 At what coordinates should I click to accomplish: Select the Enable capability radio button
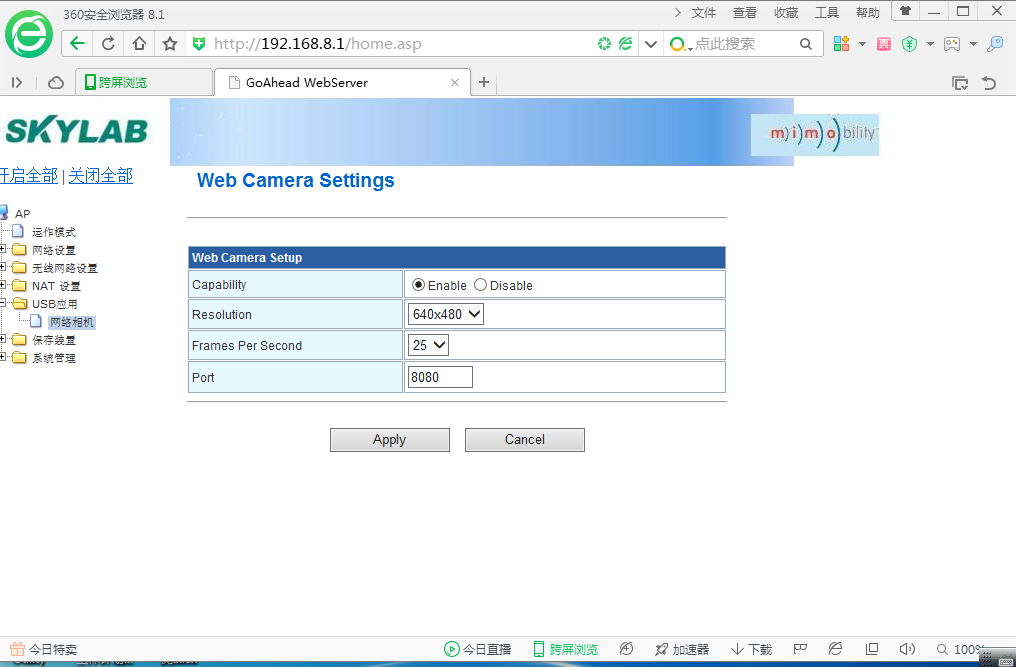419,285
